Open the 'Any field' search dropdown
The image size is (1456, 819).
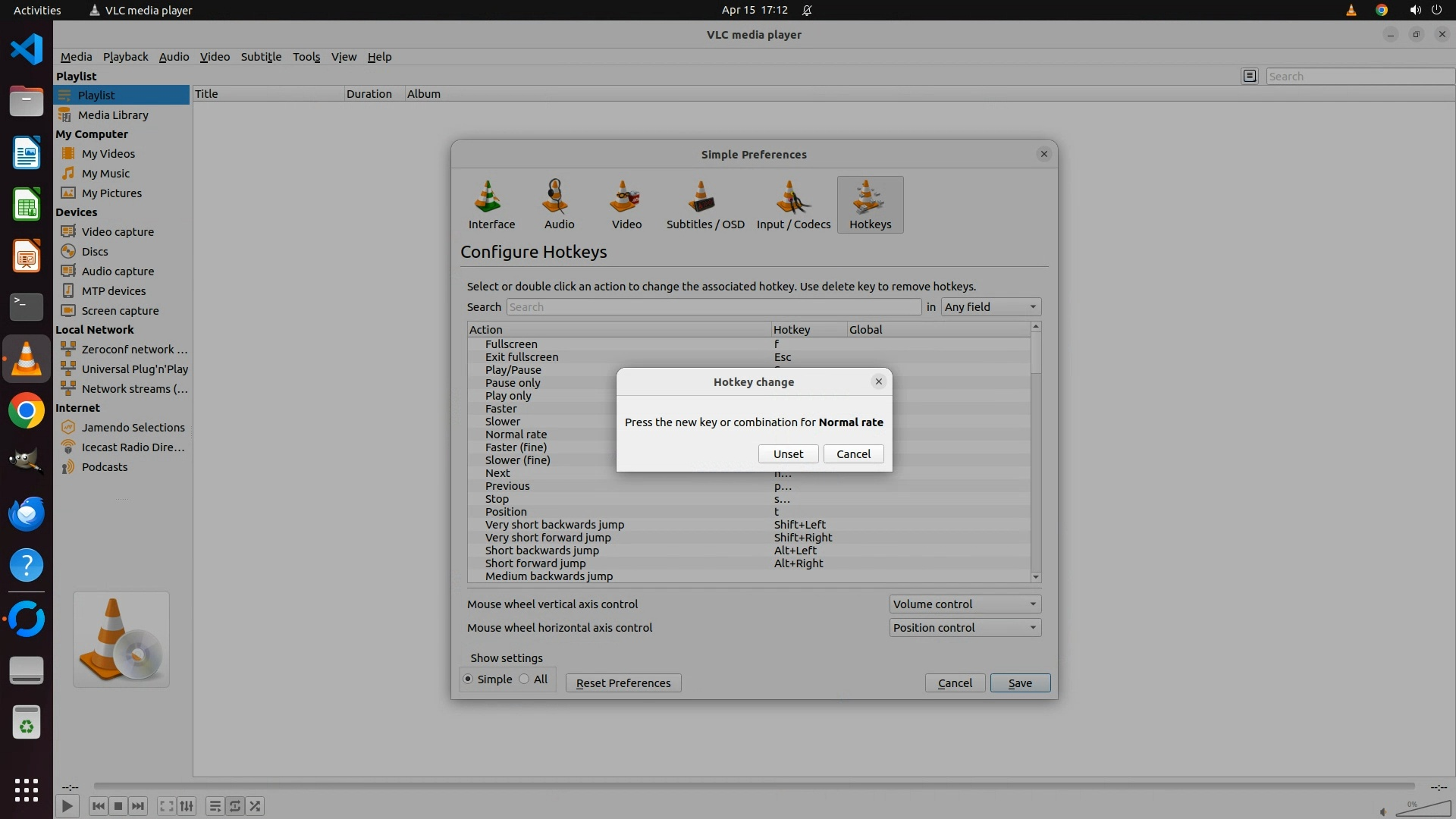click(990, 307)
